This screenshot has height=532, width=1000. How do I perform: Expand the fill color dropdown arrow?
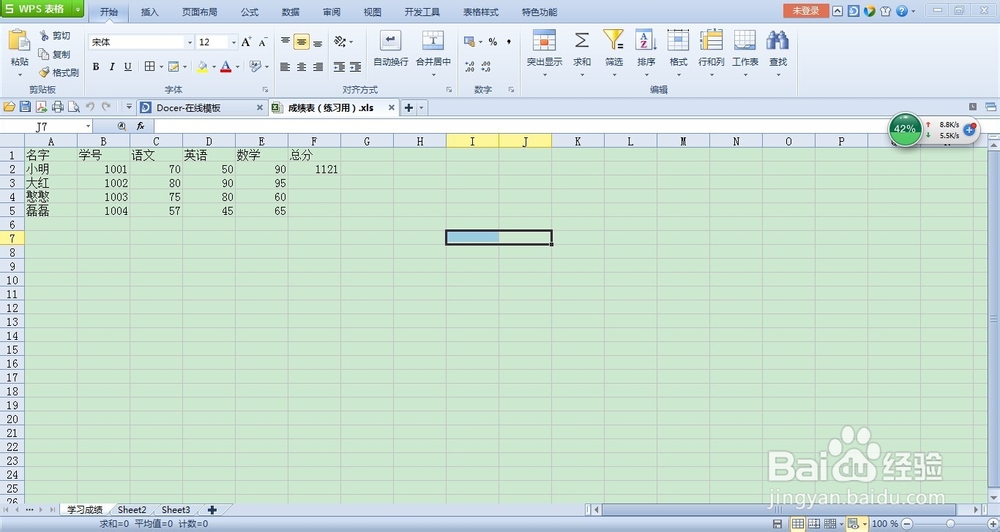click(x=213, y=66)
